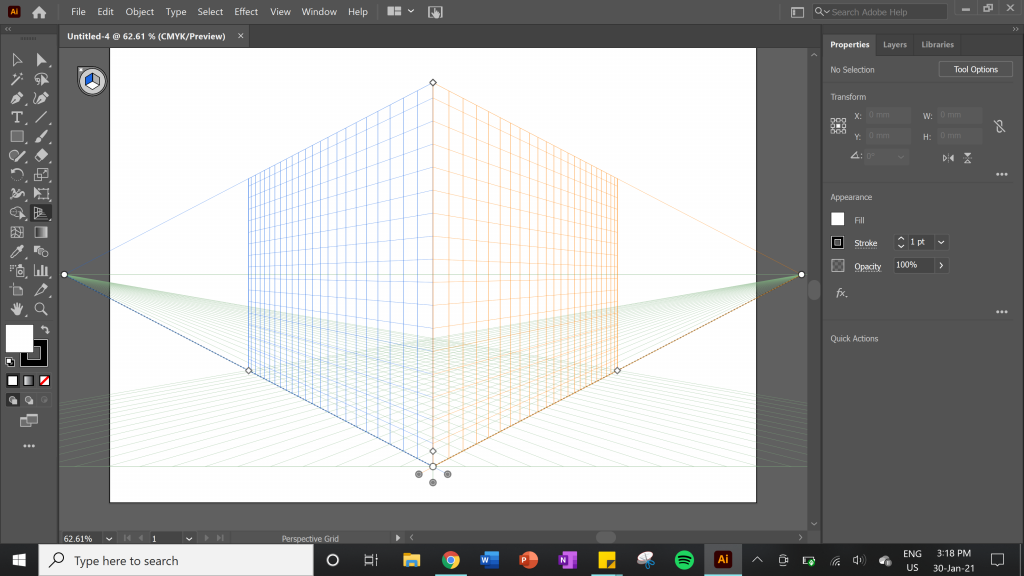Screen dimensions: 1024x576
Task: Click the Properties panel Fill swatch
Action: pos(838,219)
